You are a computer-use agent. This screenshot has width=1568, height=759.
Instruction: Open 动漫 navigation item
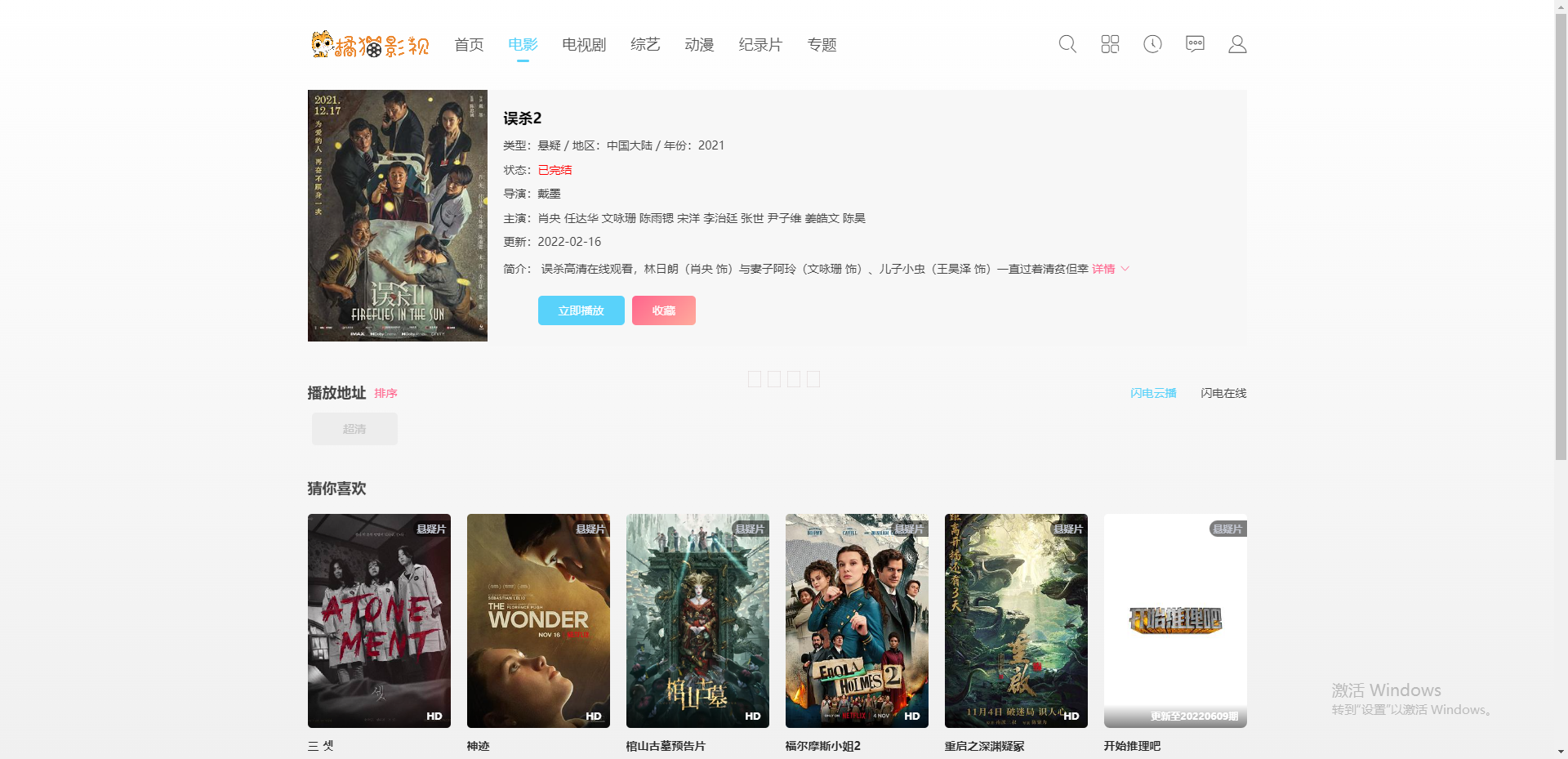699,45
